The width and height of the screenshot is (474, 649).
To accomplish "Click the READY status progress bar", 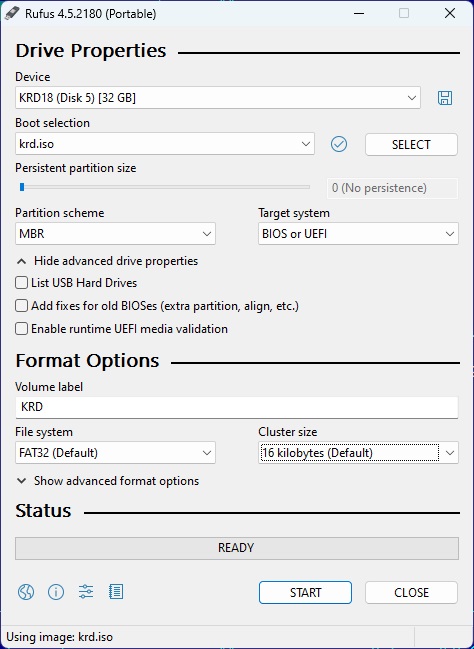I will 237,548.
